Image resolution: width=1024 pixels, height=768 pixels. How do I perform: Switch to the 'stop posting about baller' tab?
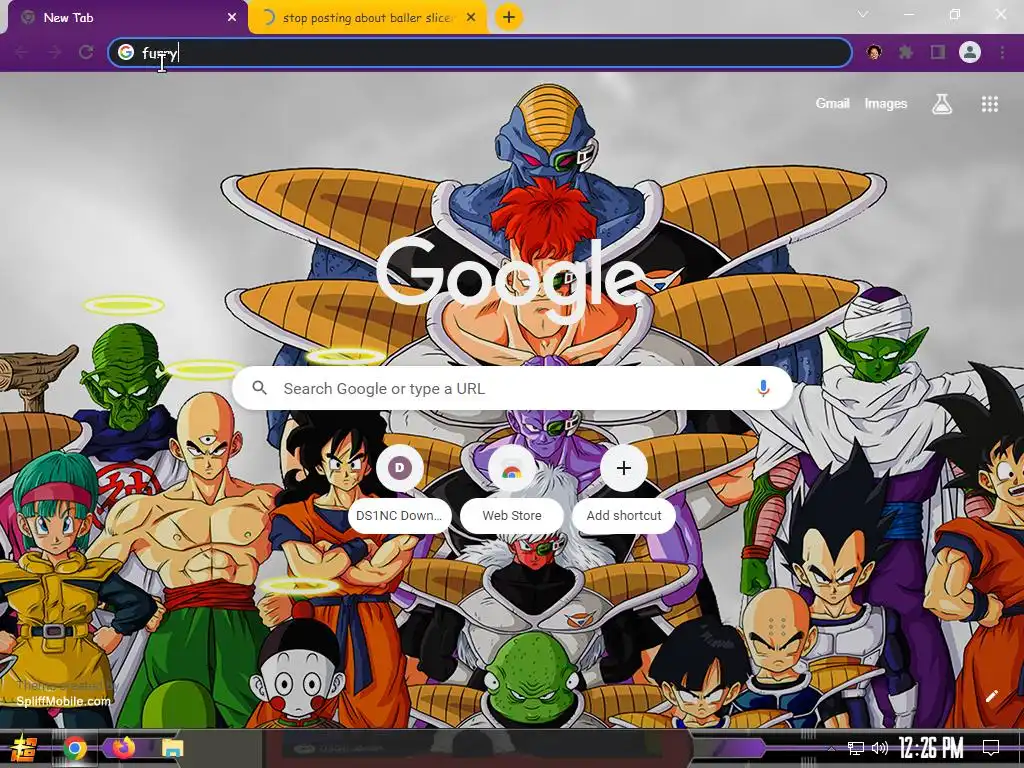tap(368, 18)
